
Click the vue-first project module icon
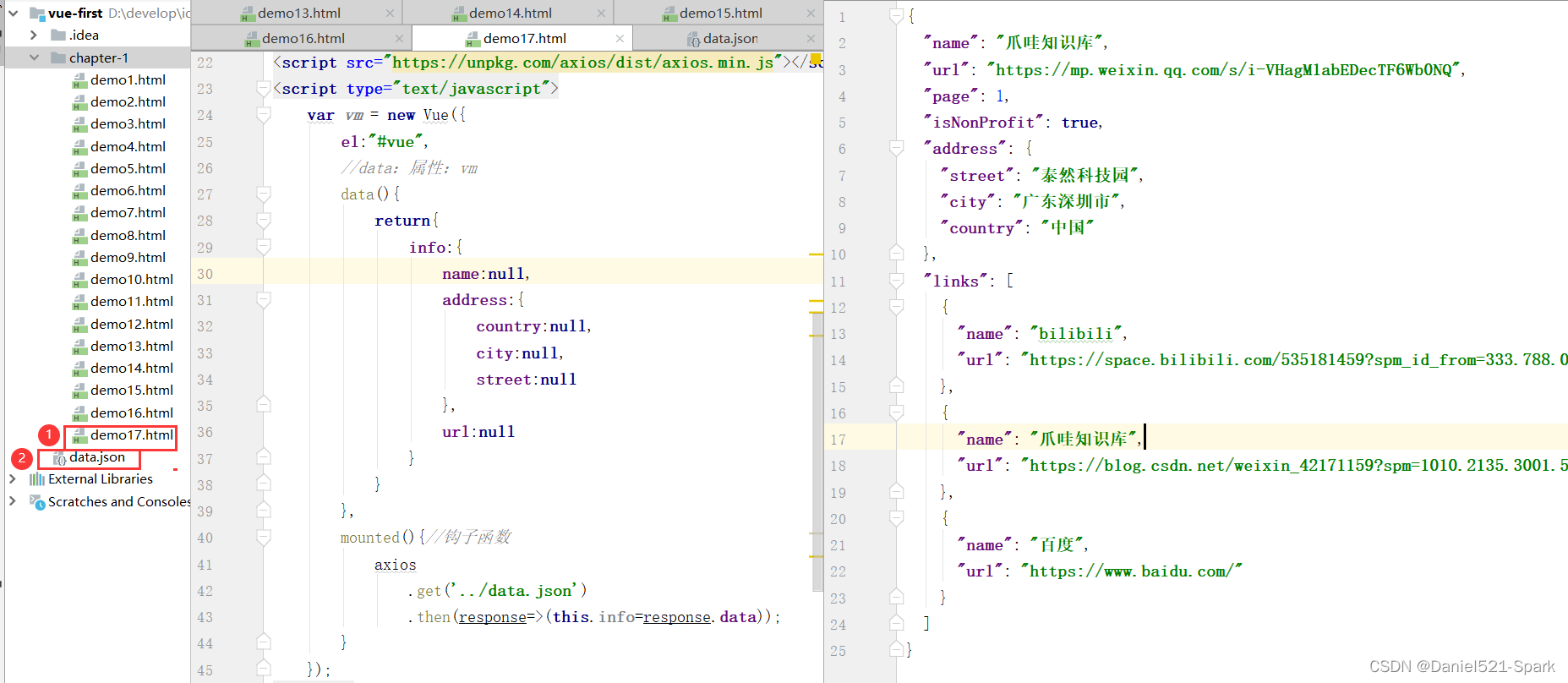tap(37, 13)
